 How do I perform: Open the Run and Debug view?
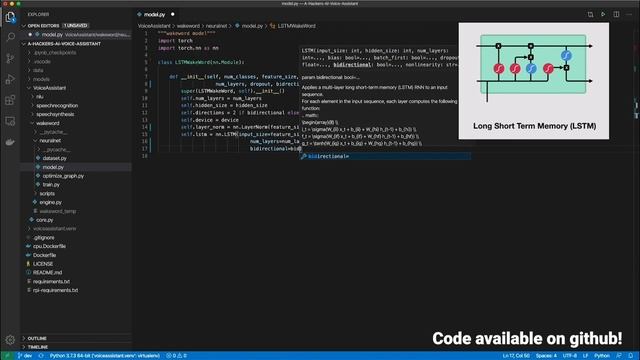click(x=10, y=79)
